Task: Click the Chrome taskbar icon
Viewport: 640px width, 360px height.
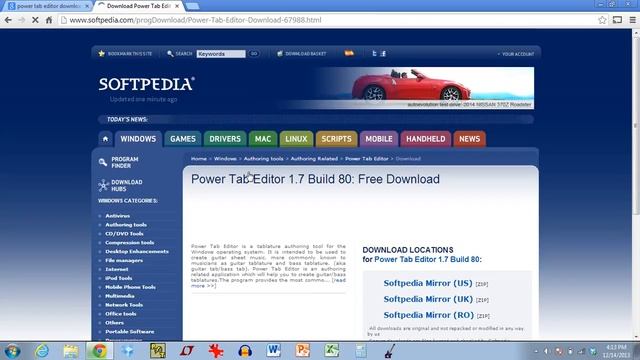Action: pos(99,351)
